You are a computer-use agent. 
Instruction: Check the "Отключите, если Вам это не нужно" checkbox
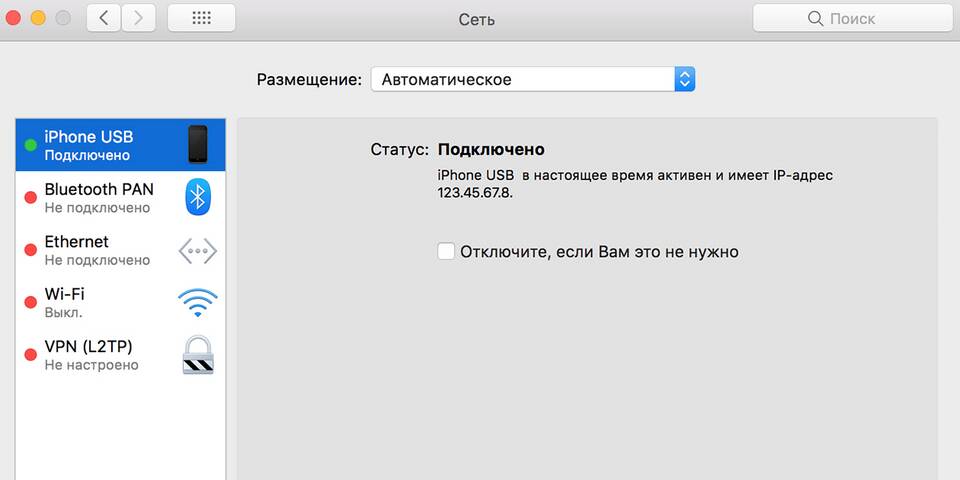446,251
